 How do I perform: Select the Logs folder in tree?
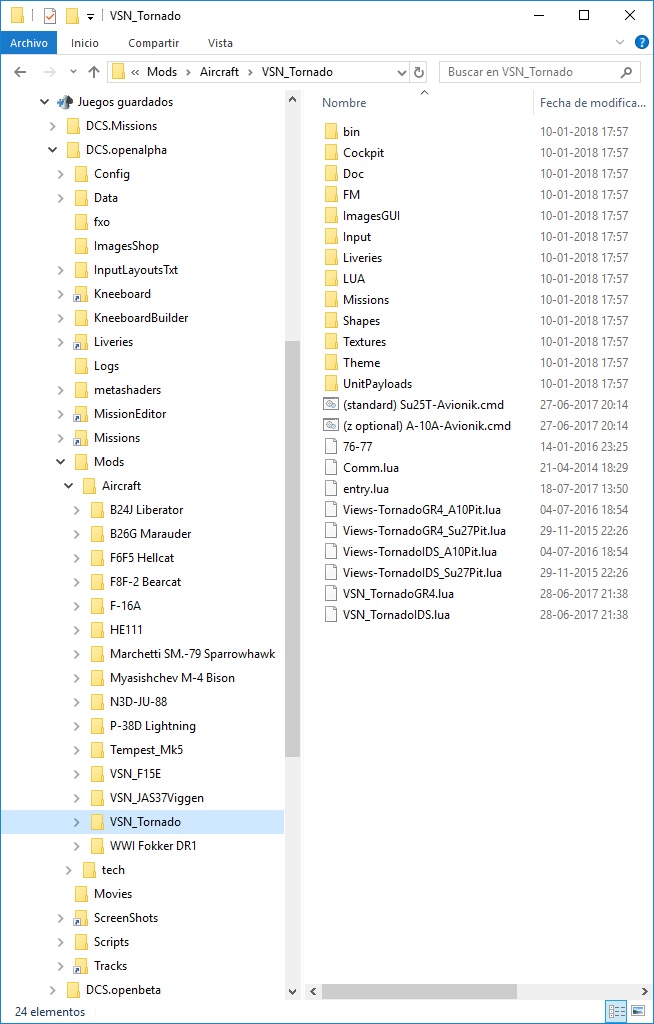106,366
